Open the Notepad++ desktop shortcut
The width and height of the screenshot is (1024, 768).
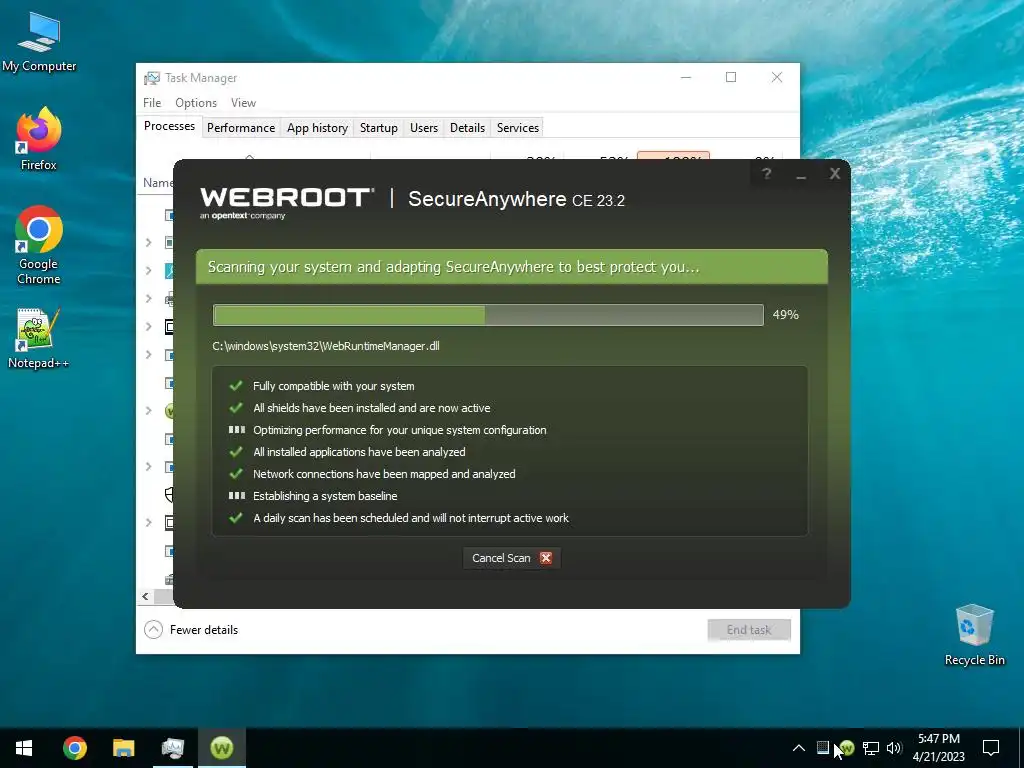(39, 338)
